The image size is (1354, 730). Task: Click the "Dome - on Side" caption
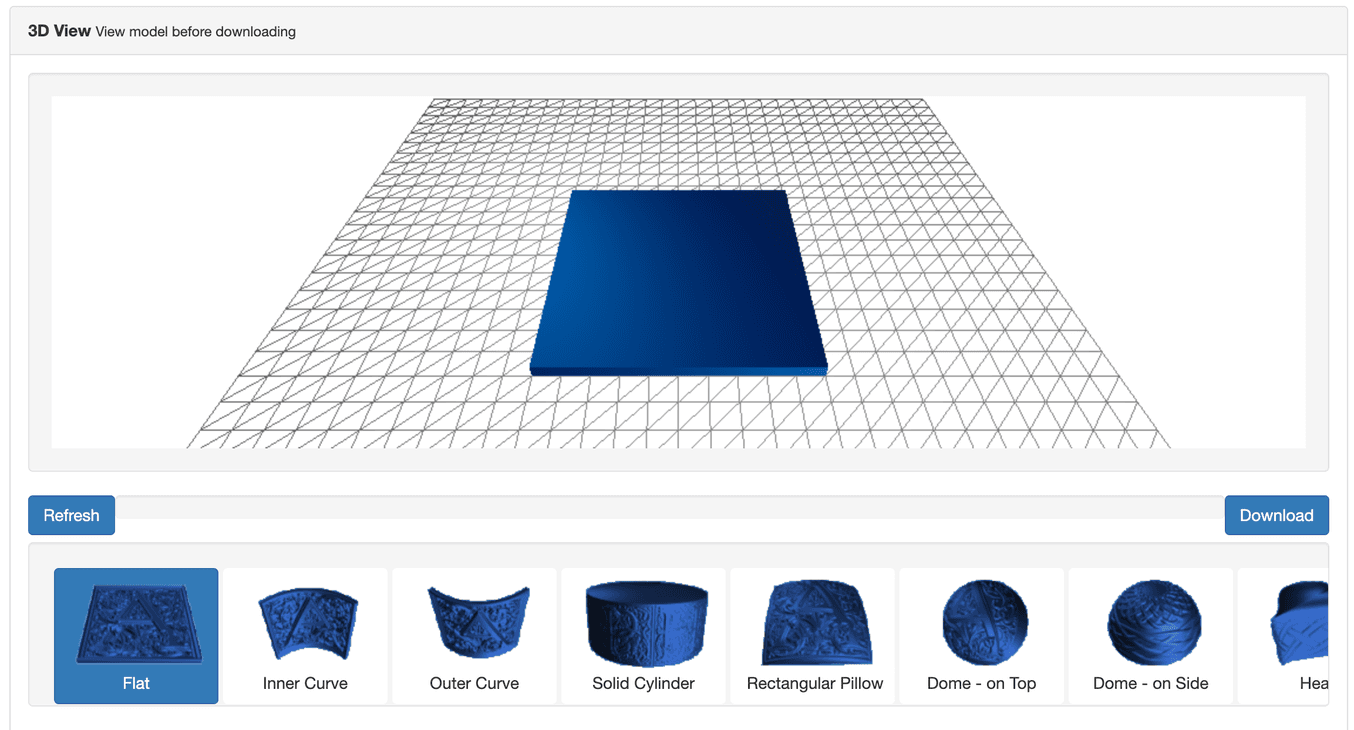pos(1151,684)
